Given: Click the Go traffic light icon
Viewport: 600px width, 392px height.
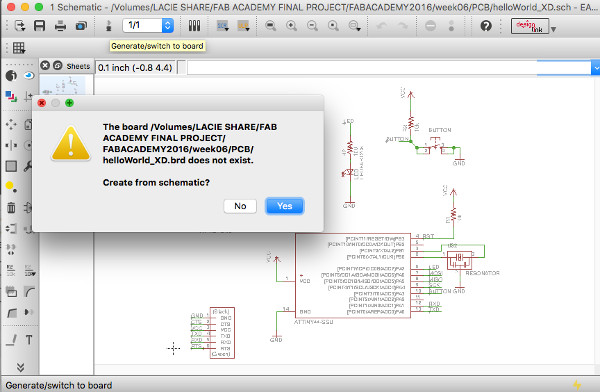Looking at the screenshot, I should (451, 26).
